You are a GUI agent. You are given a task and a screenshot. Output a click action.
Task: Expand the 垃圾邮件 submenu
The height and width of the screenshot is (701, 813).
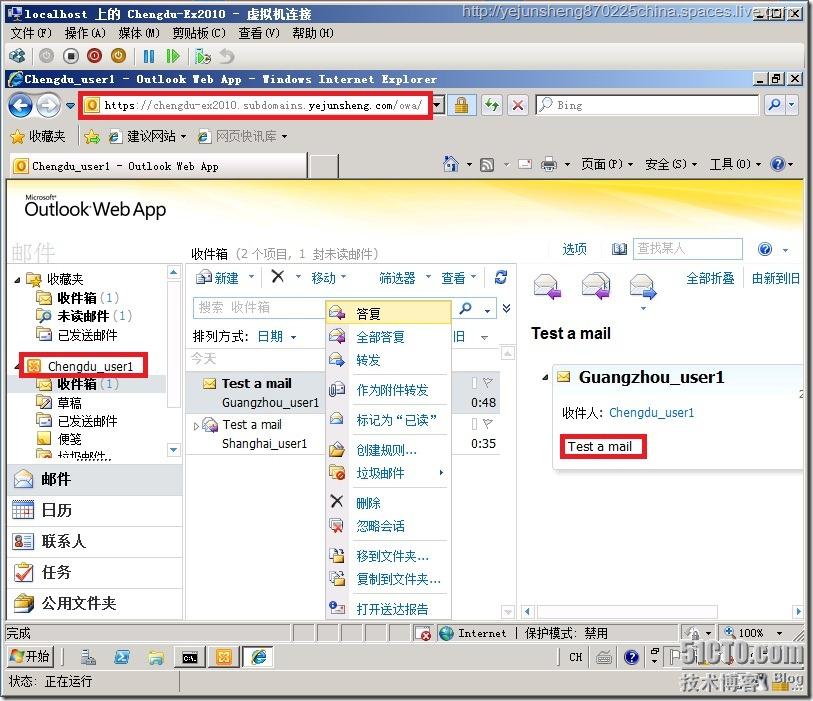tap(388, 473)
